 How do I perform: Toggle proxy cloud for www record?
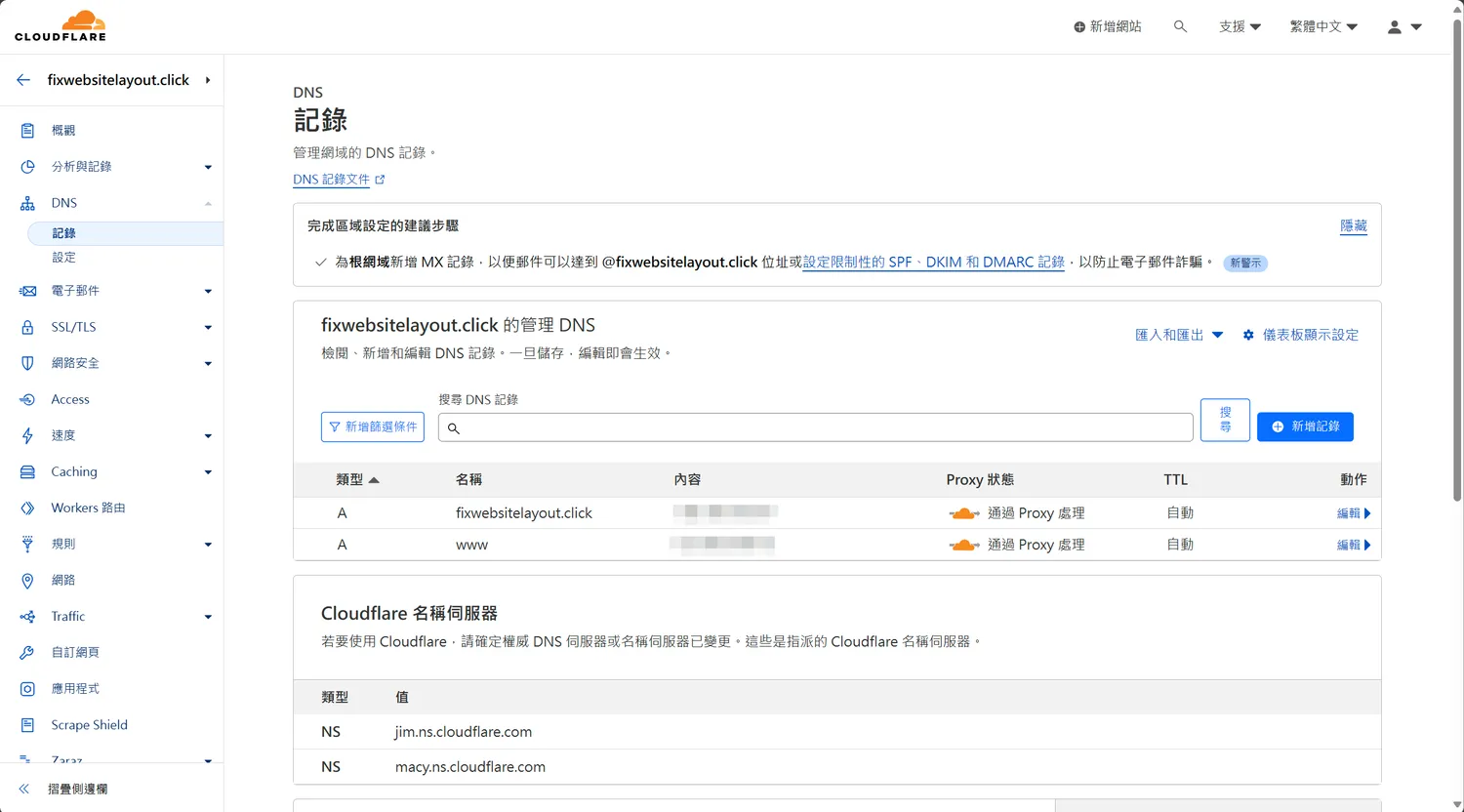(964, 545)
